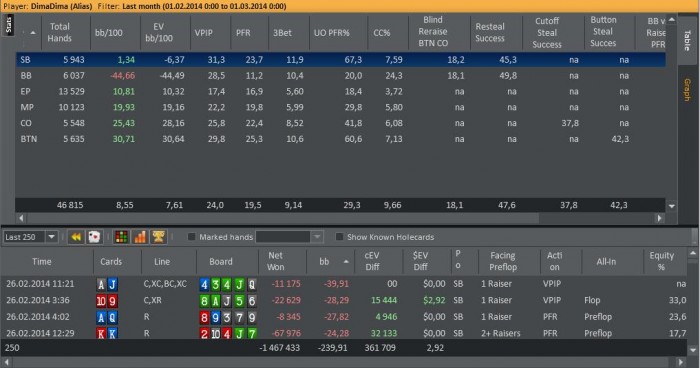700x368 pixels.
Task: Click the gold trophy icon
Action: tap(158, 237)
